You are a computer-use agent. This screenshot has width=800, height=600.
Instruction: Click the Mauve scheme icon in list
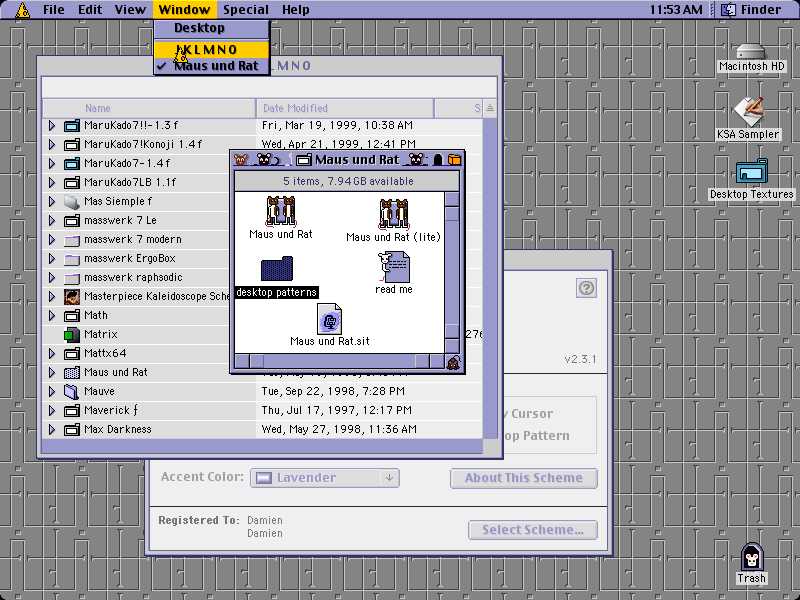(71, 391)
